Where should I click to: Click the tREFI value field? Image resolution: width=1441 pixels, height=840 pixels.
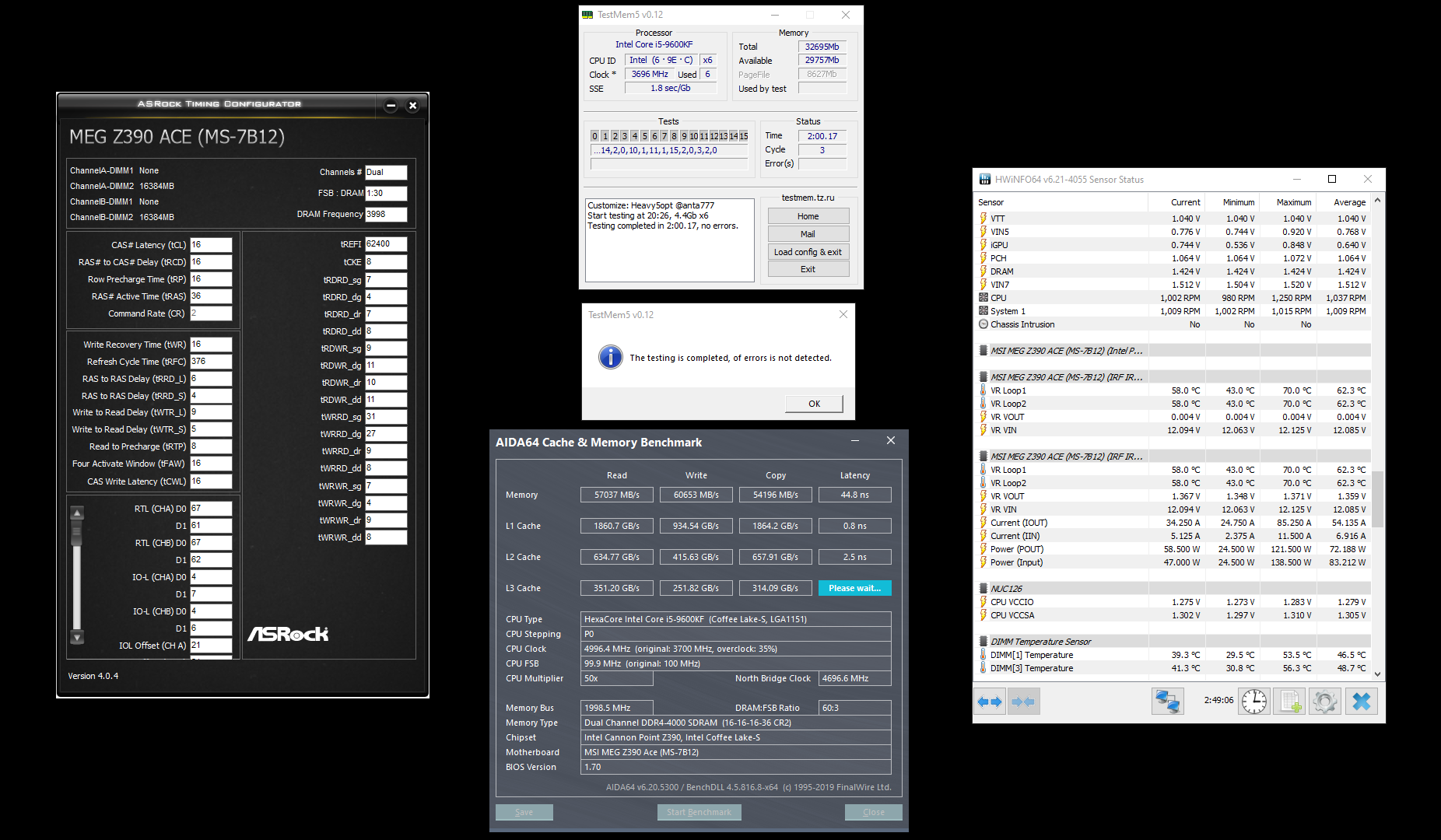(386, 244)
